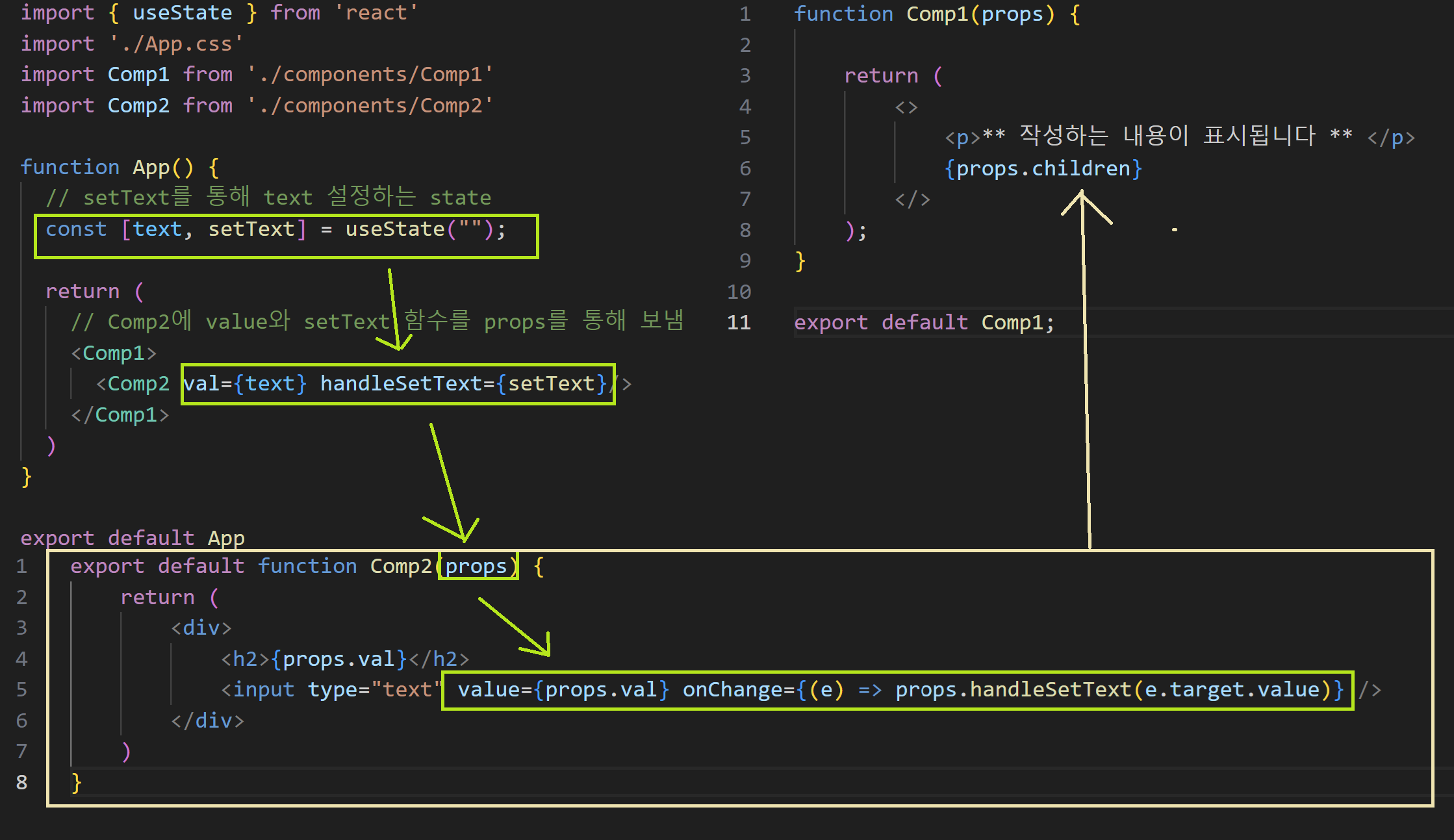Click the './App.css' import string
The image size is (1454, 840).
click(175, 44)
